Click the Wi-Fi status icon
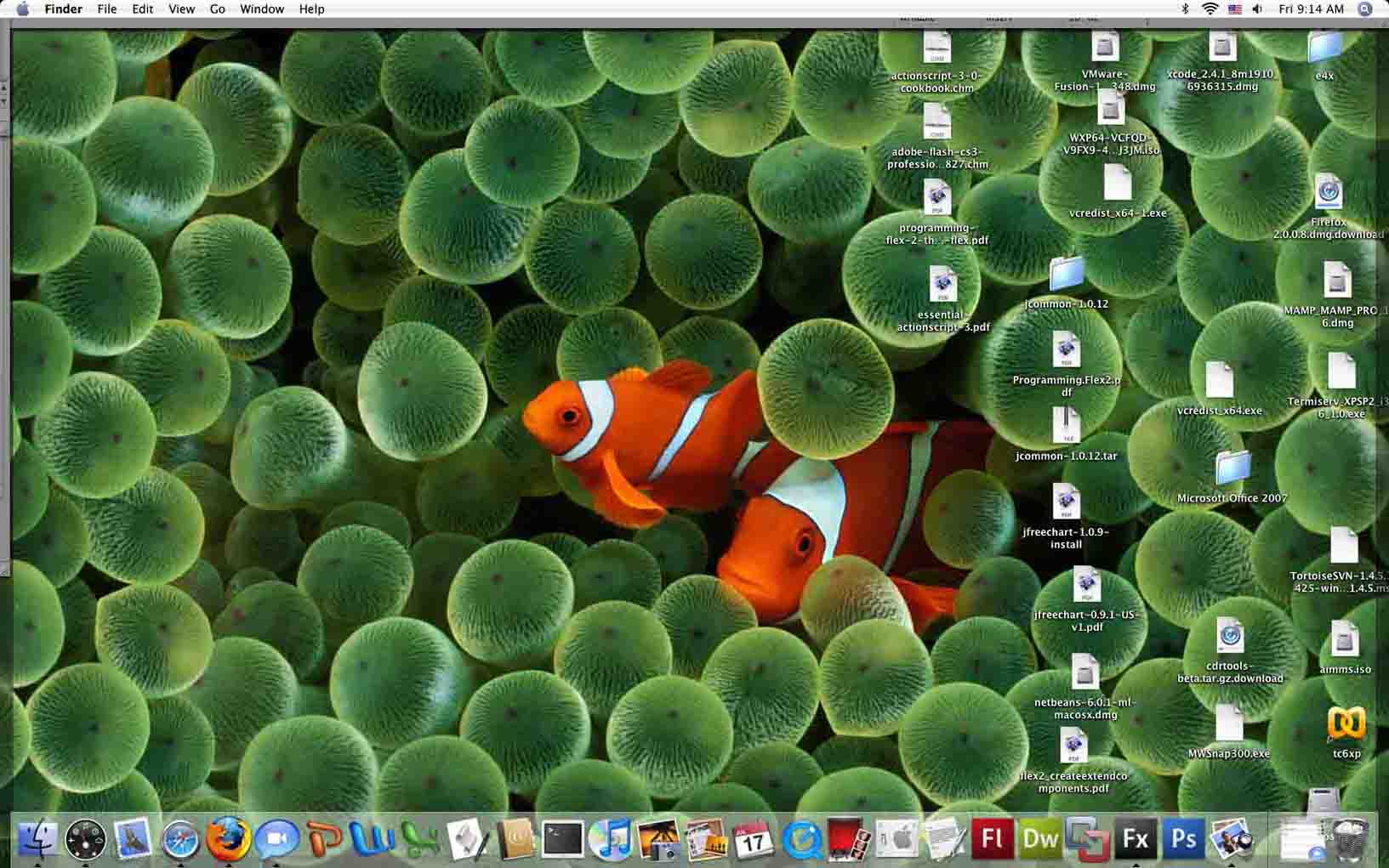This screenshot has width=1389, height=868. click(x=1210, y=9)
